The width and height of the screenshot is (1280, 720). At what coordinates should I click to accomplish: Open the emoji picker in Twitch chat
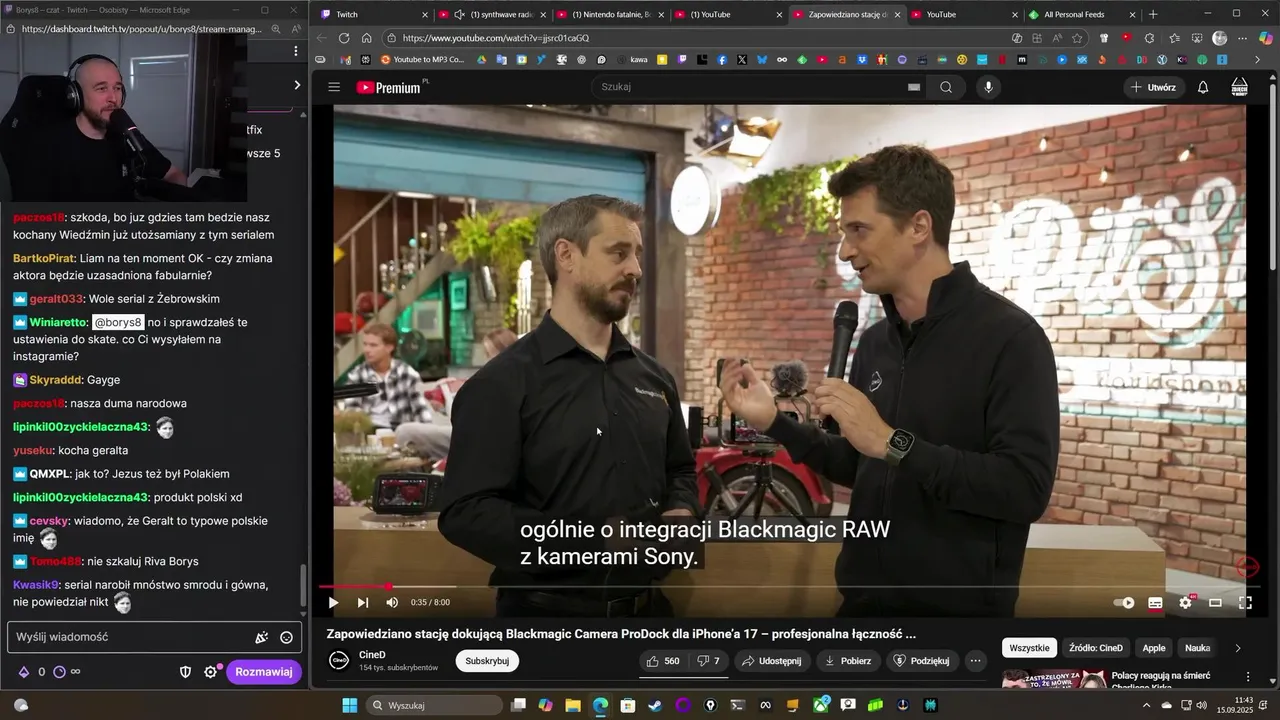pos(286,637)
